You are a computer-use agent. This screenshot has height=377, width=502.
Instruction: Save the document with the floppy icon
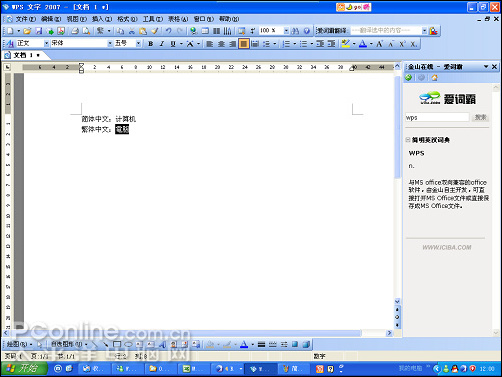coord(39,31)
